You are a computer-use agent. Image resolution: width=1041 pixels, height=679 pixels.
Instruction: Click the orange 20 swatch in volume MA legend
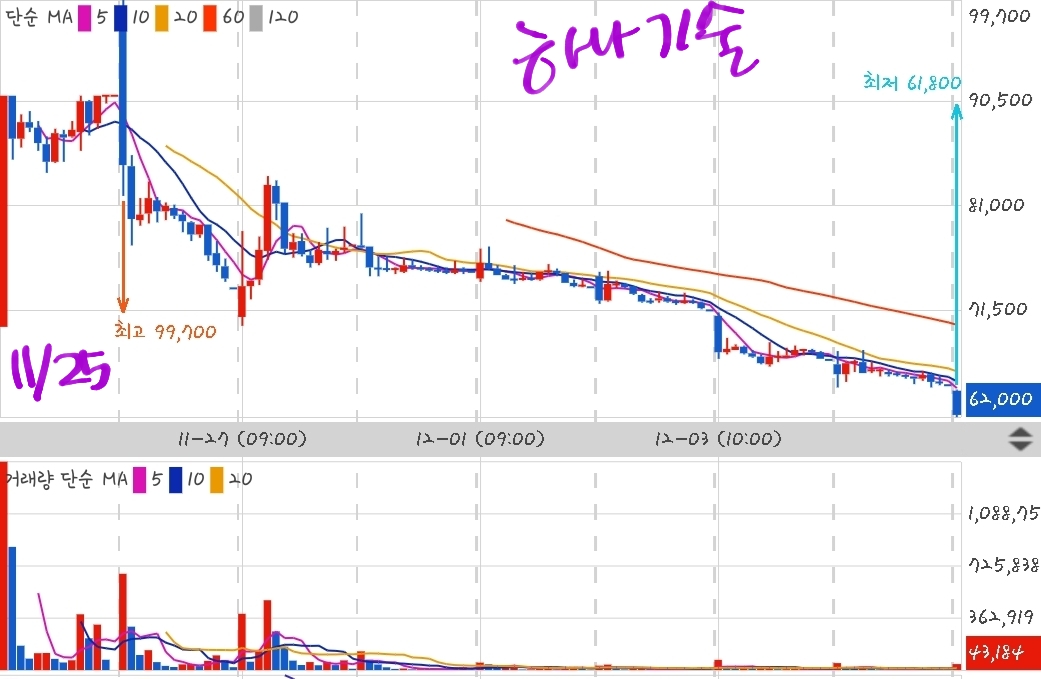216,480
